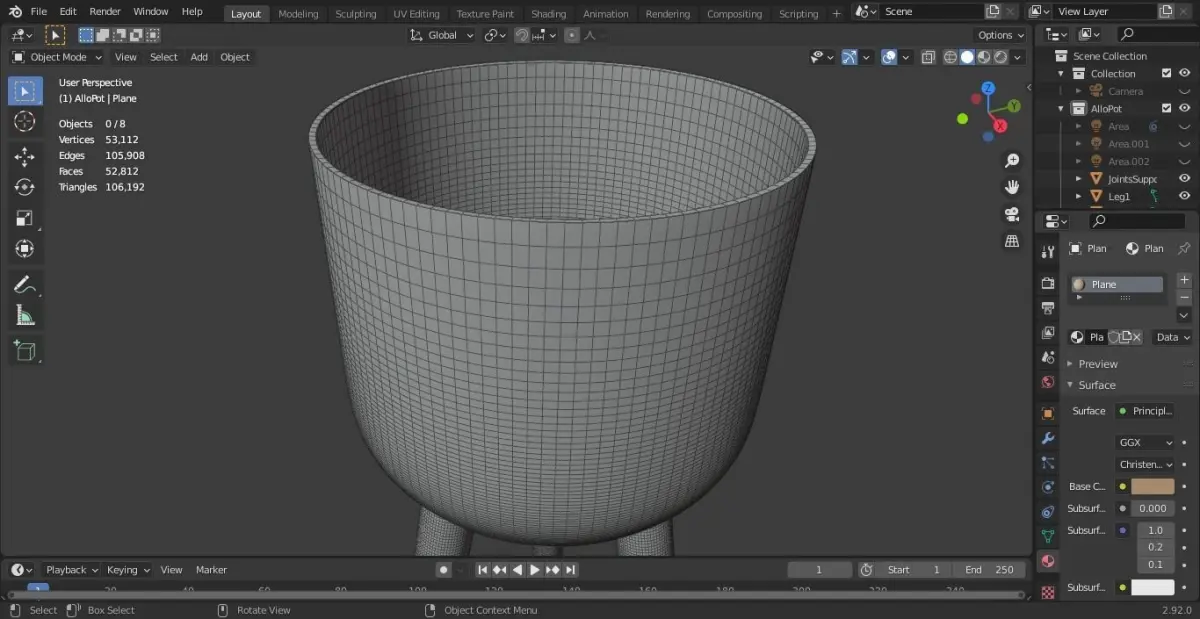Activate the 3D Cursor tool
The image size is (1200, 619).
click(26, 122)
